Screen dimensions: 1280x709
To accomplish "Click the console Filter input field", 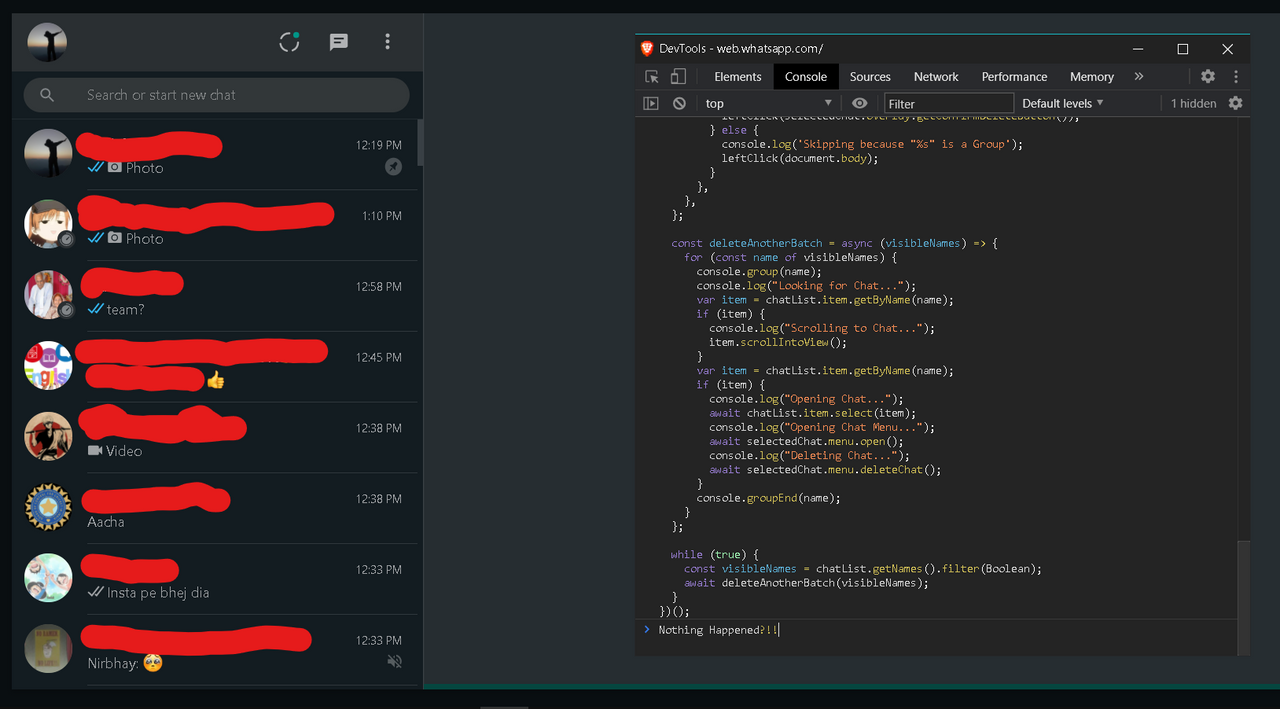I will [x=949, y=103].
